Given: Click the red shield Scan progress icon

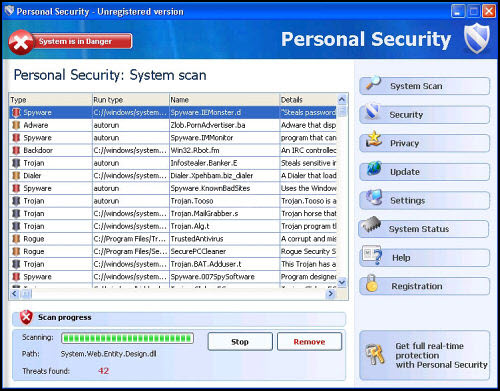Looking at the screenshot, I should (x=26, y=317).
